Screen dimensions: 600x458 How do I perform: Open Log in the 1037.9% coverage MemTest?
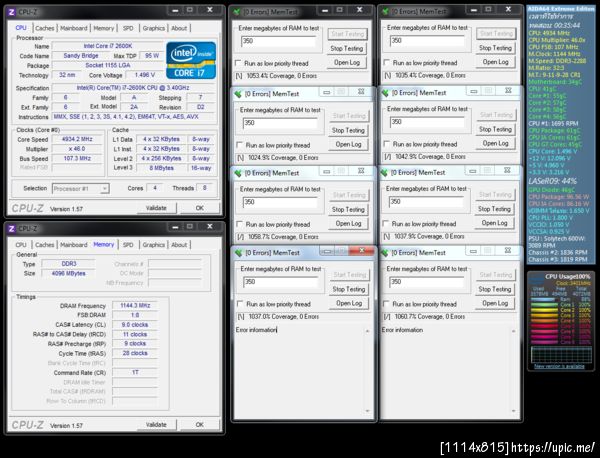click(x=494, y=223)
